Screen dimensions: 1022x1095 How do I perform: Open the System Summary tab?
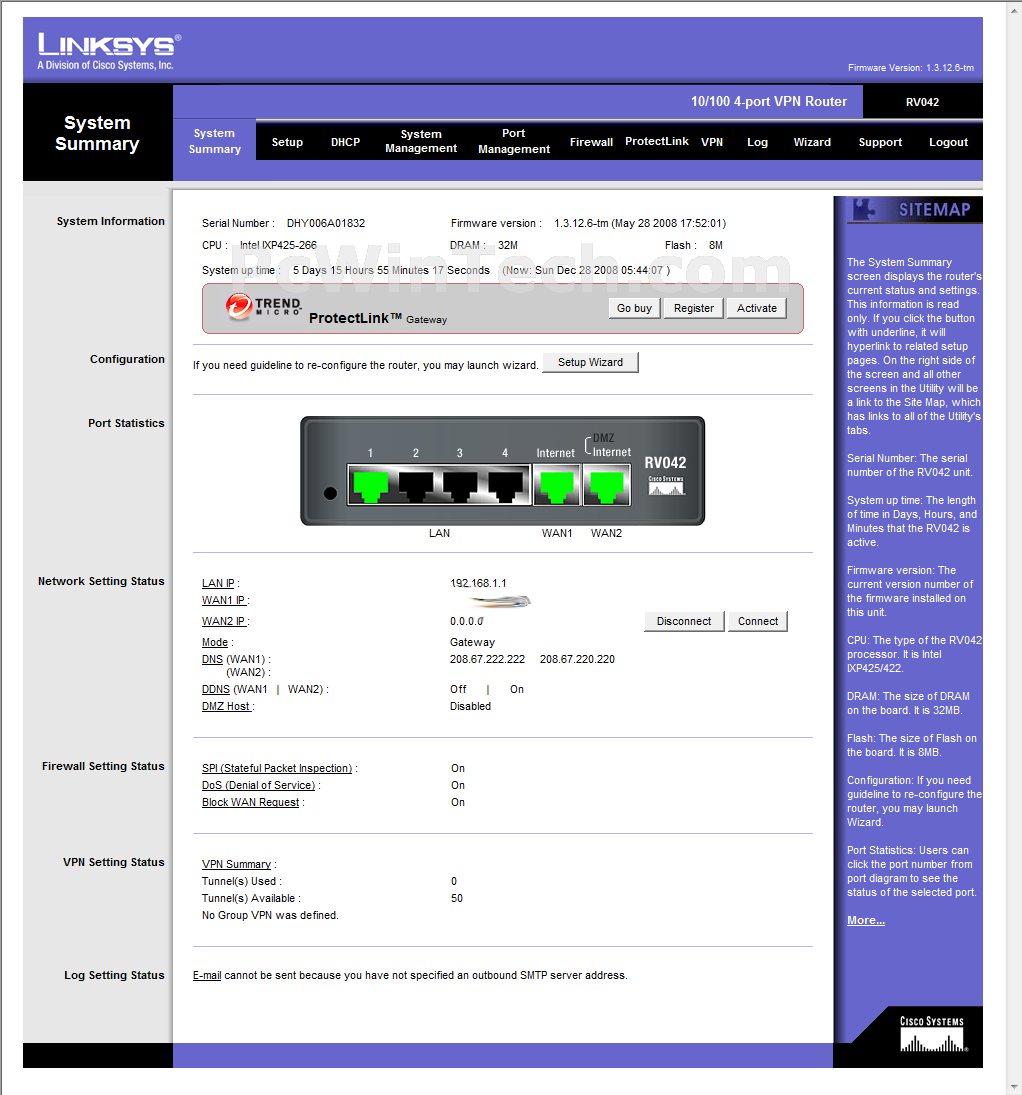click(214, 141)
